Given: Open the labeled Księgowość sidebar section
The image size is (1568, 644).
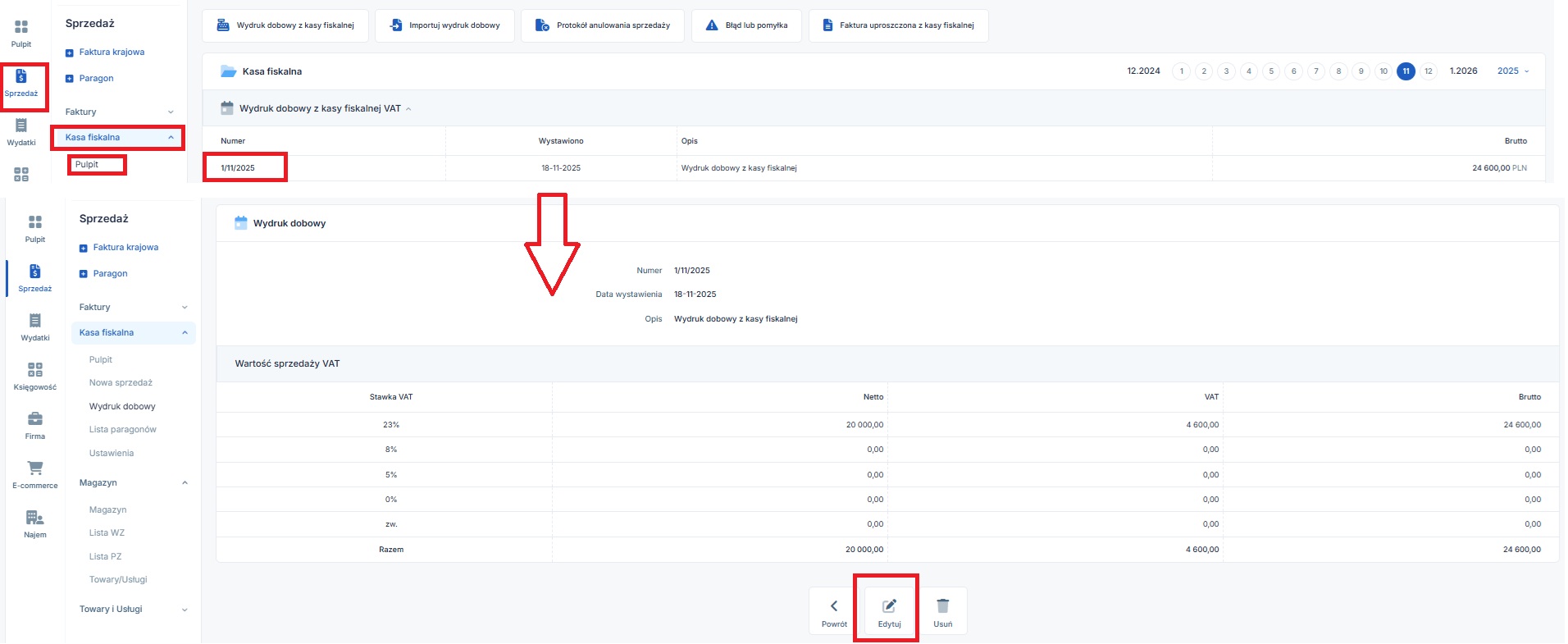Looking at the screenshot, I should pos(35,376).
